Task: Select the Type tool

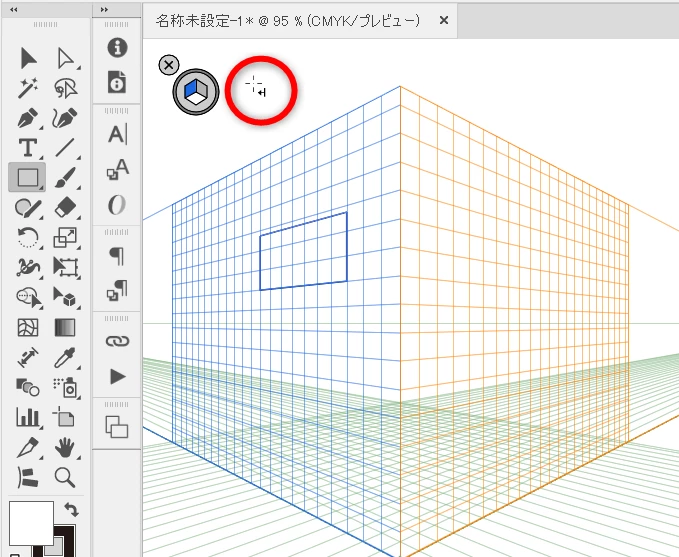Action: (x=28, y=147)
